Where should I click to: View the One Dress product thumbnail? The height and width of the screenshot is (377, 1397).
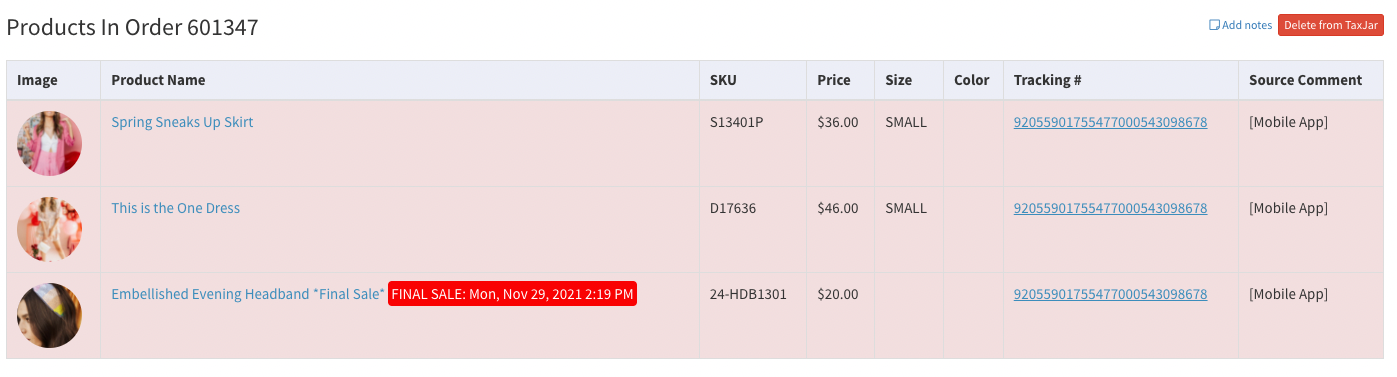point(49,229)
